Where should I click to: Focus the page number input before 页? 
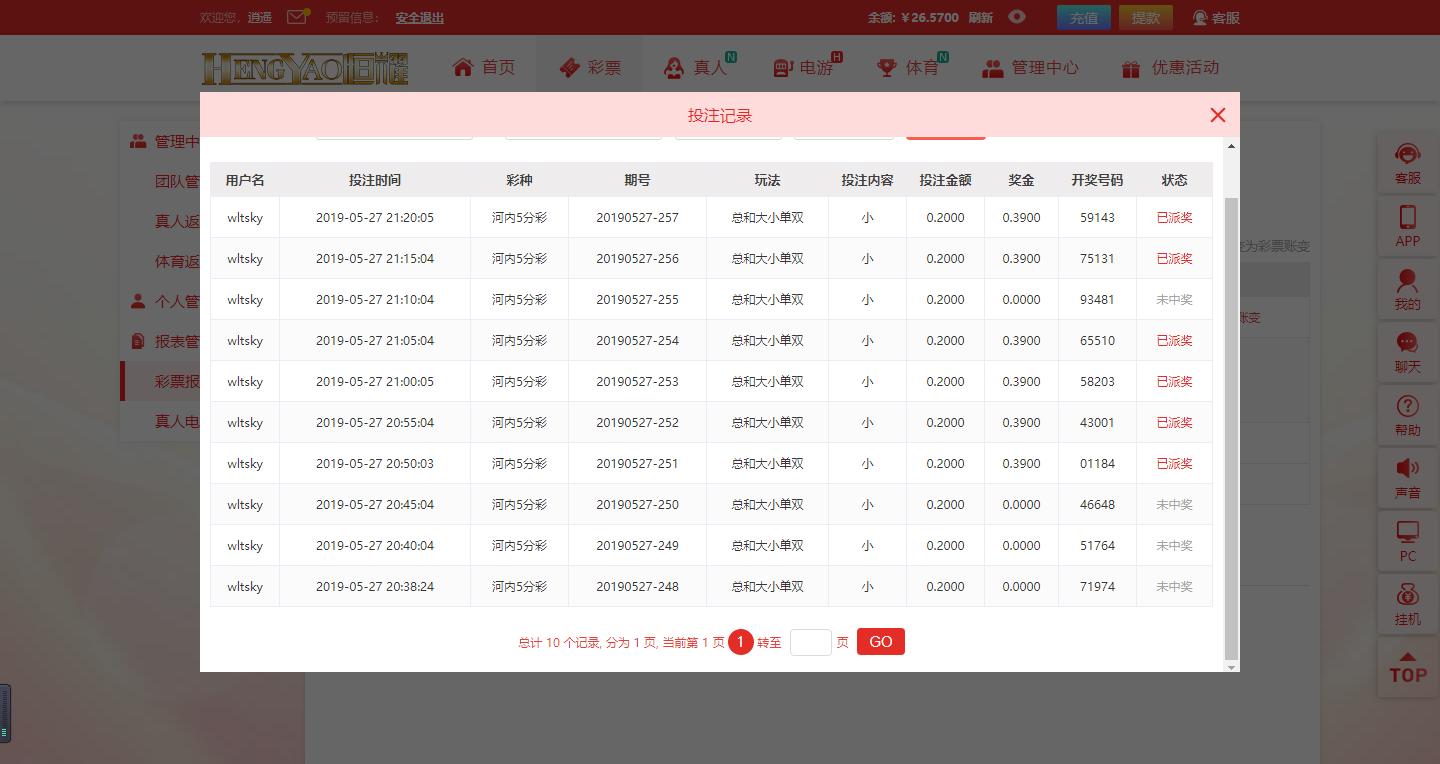point(811,642)
